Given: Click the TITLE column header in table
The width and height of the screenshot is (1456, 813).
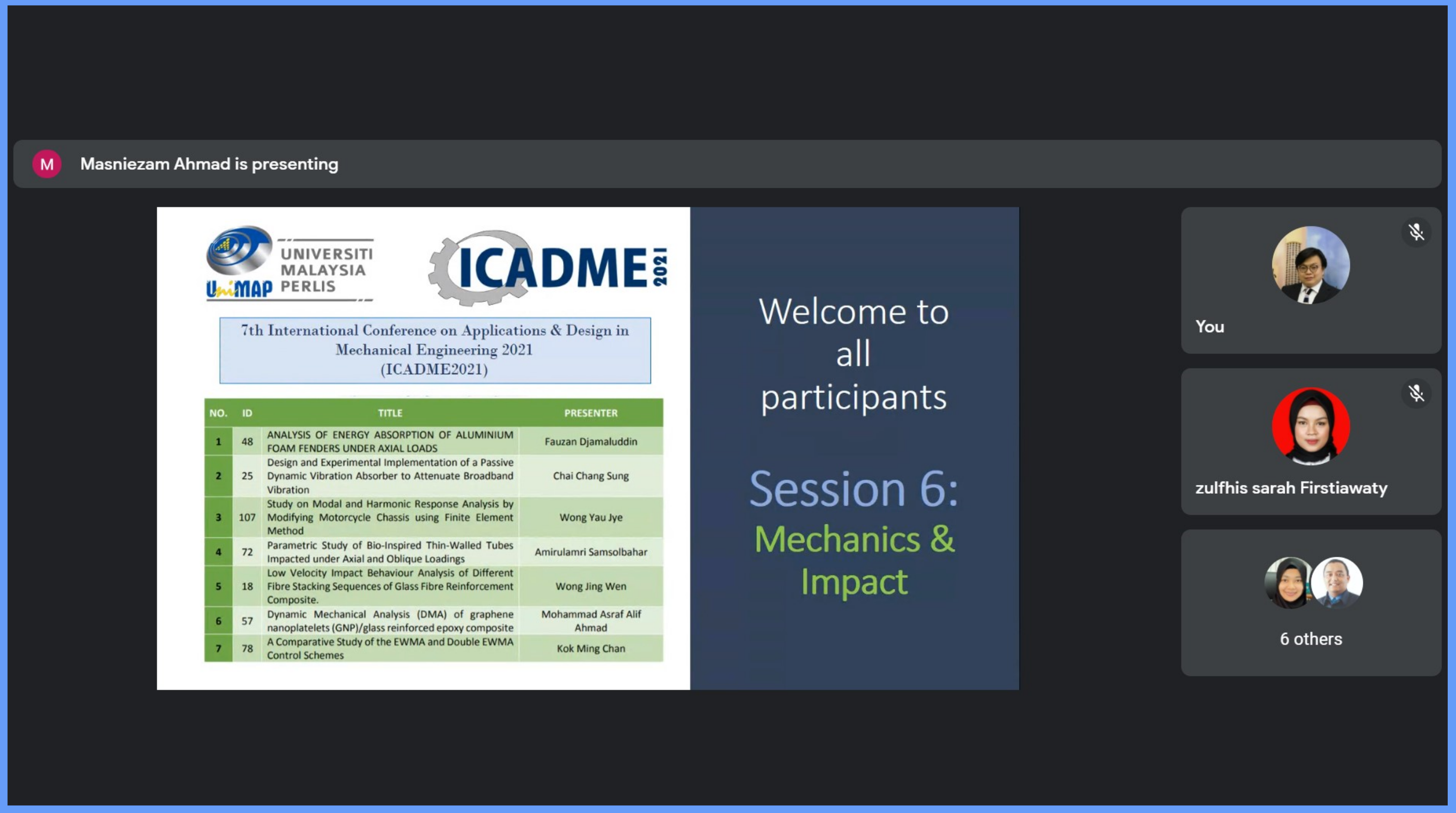Looking at the screenshot, I should [x=390, y=413].
